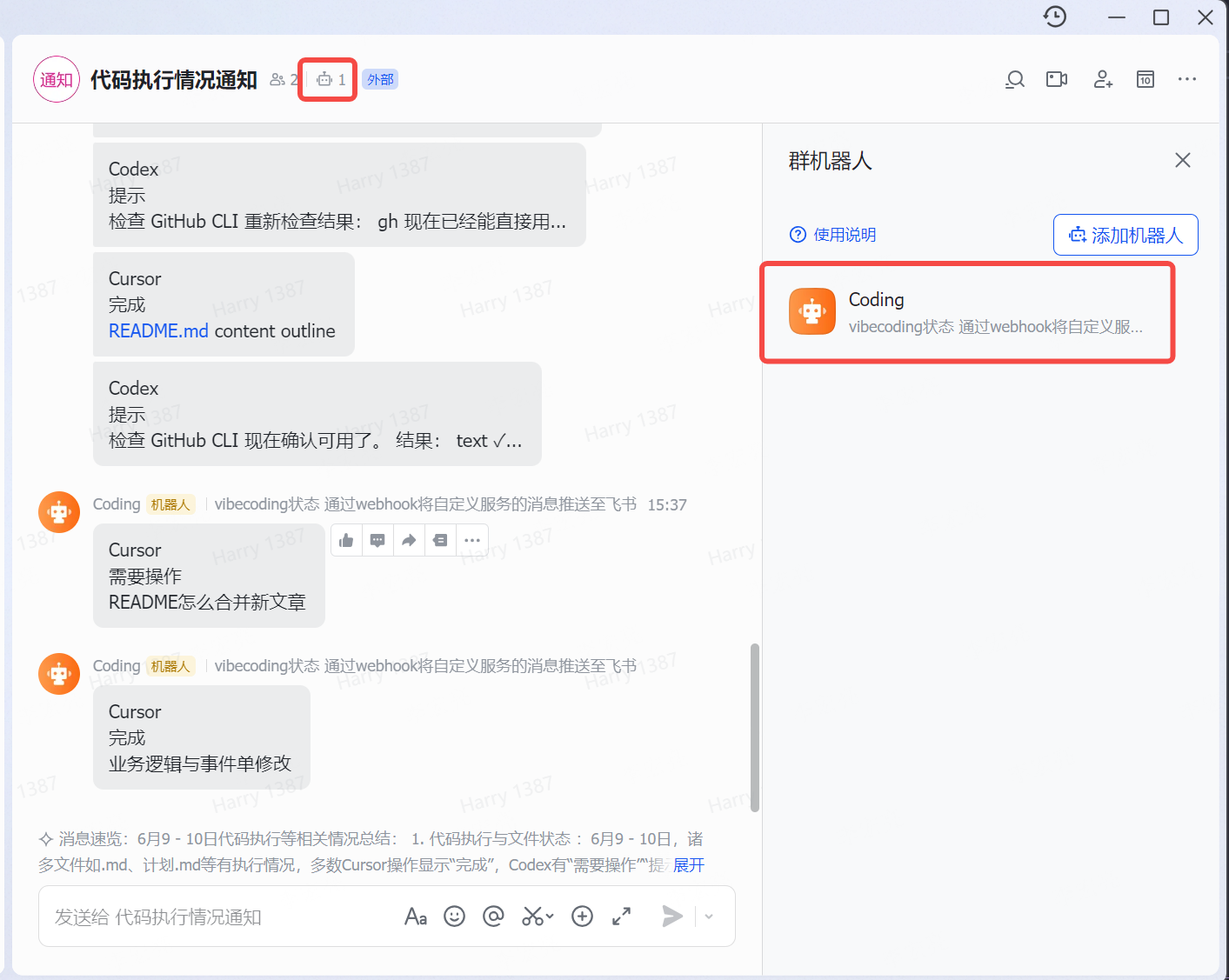Image resolution: width=1229 pixels, height=980 pixels.
Task: Open more options ellipsis in chat header
Action: (1186, 79)
